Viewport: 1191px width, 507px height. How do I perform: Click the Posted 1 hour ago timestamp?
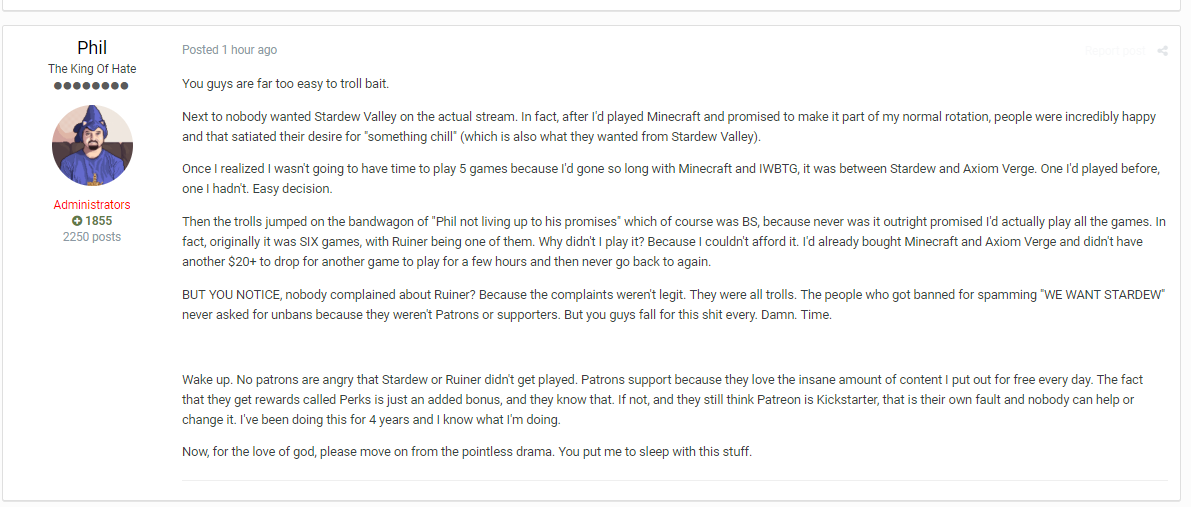229,50
